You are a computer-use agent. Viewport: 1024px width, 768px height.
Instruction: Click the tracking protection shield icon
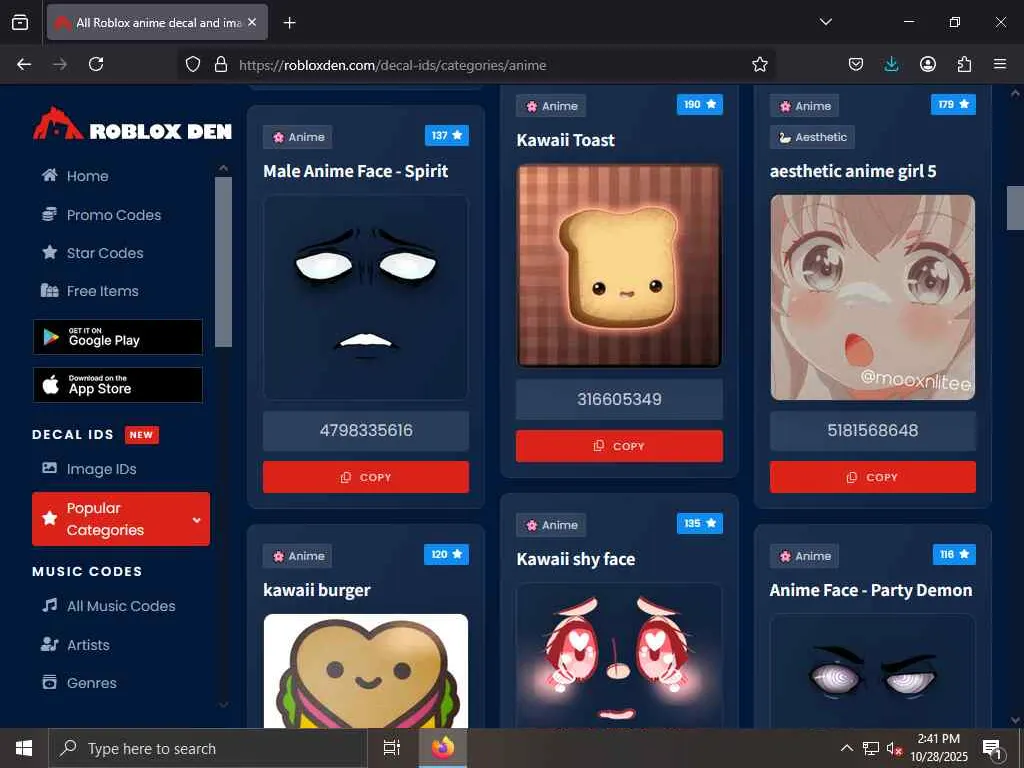pyautogui.click(x=193, y=65)
